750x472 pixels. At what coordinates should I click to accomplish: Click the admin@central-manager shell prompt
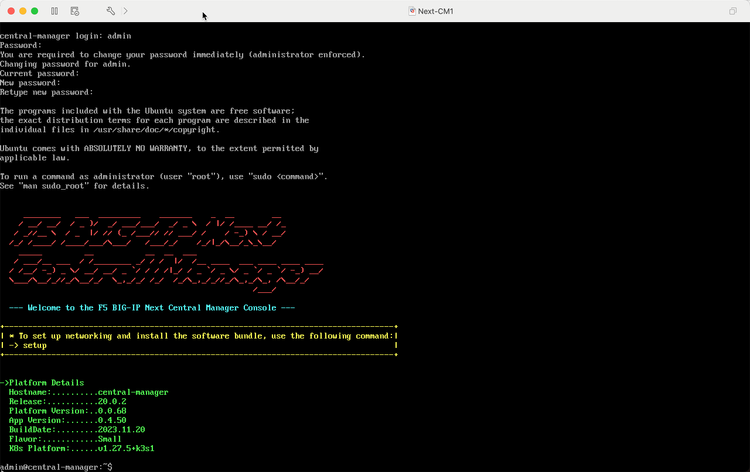tap(56, 467)
